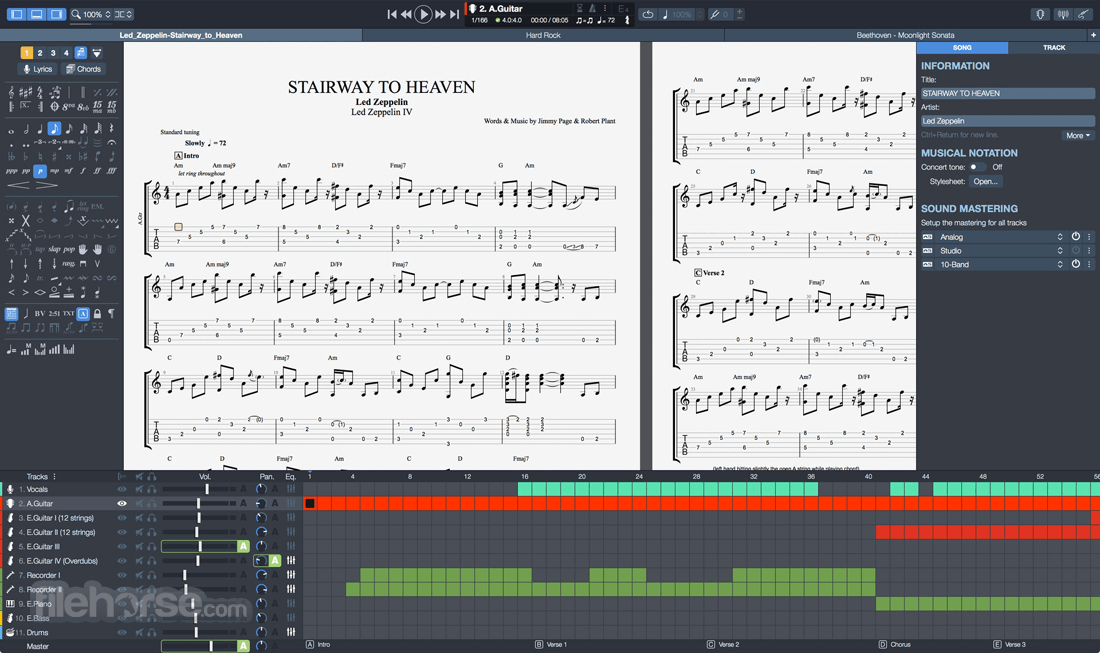
Task: Toggle power for Analog mastering effect
Action: pos(1075,236)
